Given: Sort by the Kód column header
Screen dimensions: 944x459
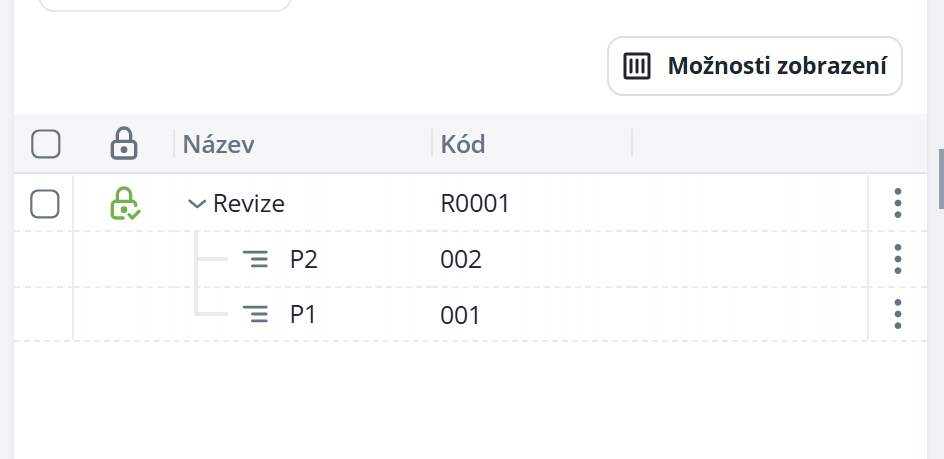Looking at the screenshot, I should point(463,144).
